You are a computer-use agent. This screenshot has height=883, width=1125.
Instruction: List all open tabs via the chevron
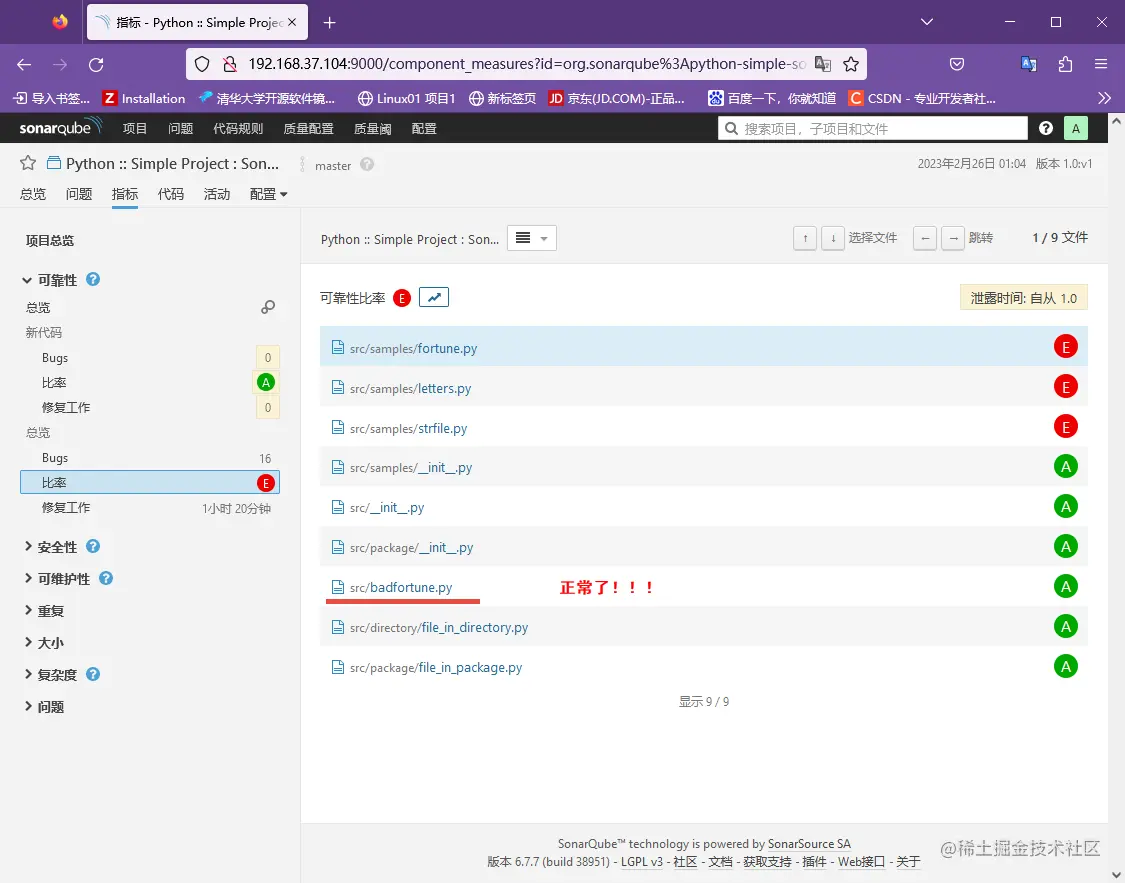tap(927, 22)
